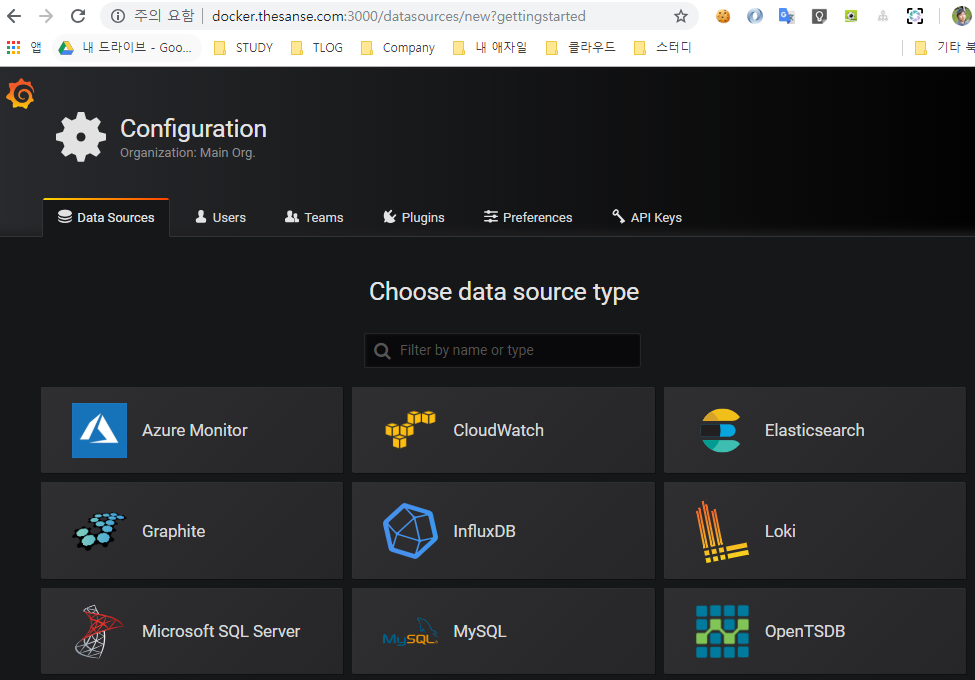The height and width of the screenshot is (680, 975).
Task: Click the Elasticsearch logo icon
Action: click(720, 430)
